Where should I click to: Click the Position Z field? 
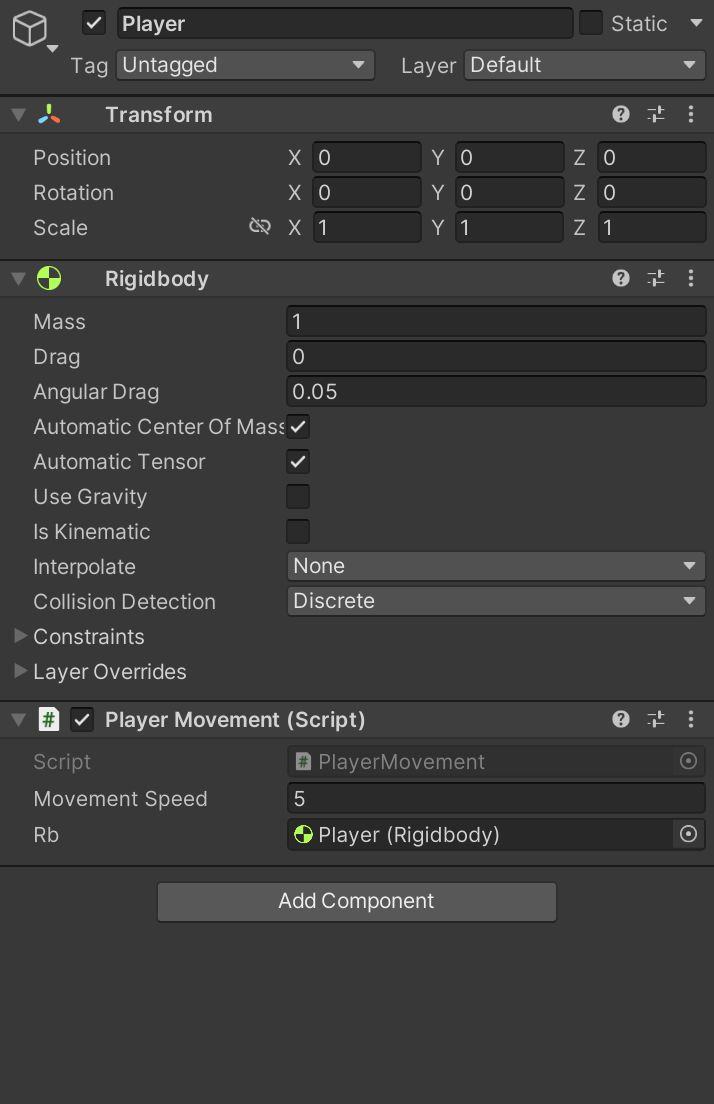pyautogui.click(x=652, y=157)
